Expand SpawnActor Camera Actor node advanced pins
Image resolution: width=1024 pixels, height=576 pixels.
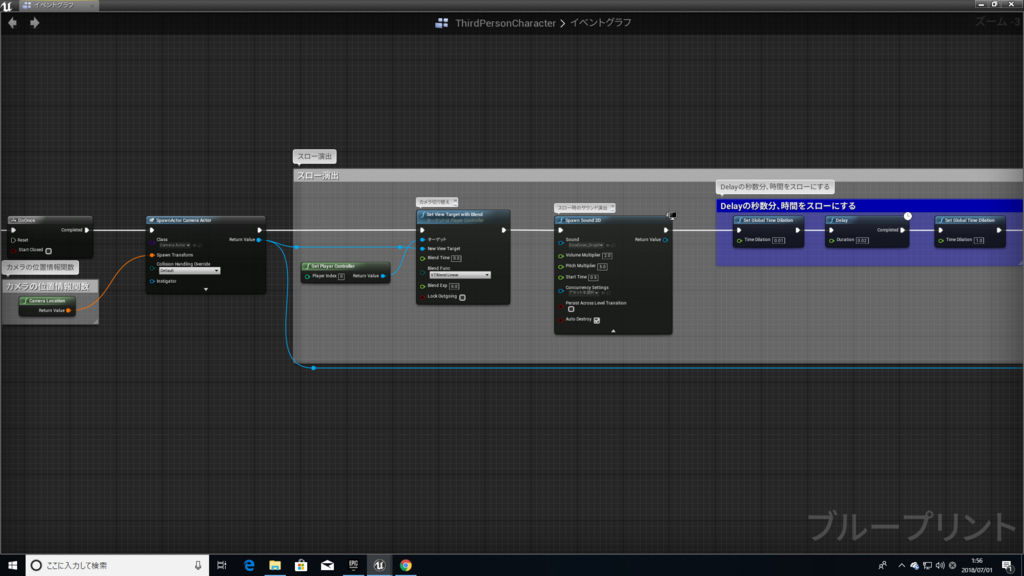pyautogui.click(x=206, y=289)
